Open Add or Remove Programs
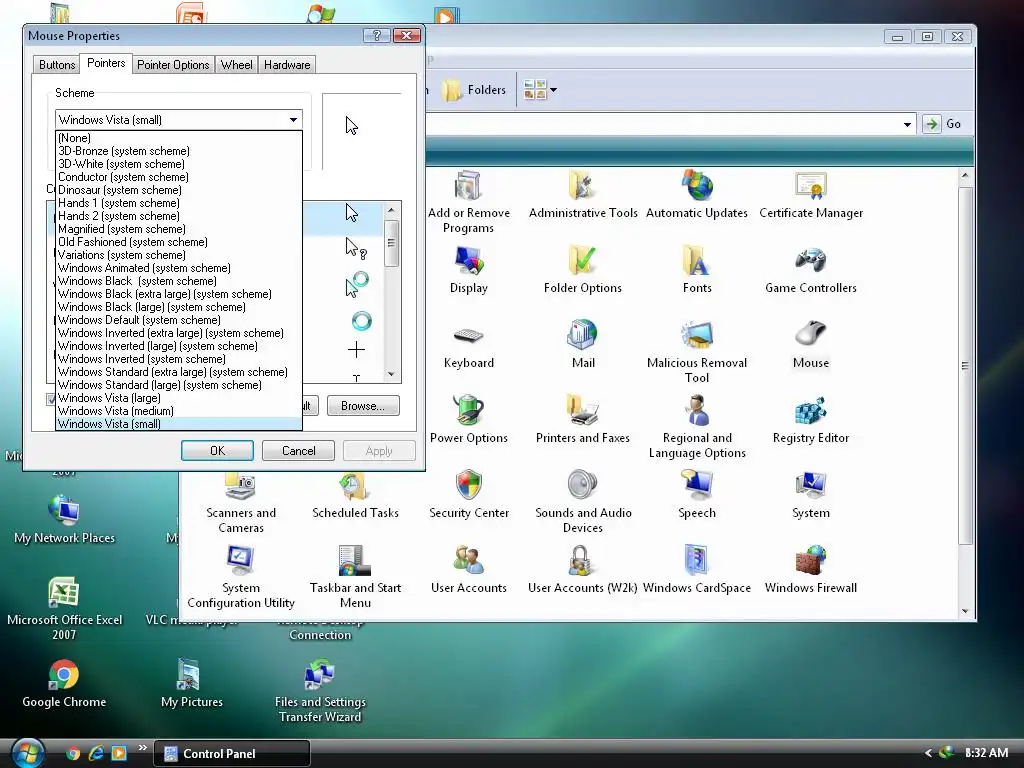1024x768 pixels. pyautogui.click(x=468, y=201)
